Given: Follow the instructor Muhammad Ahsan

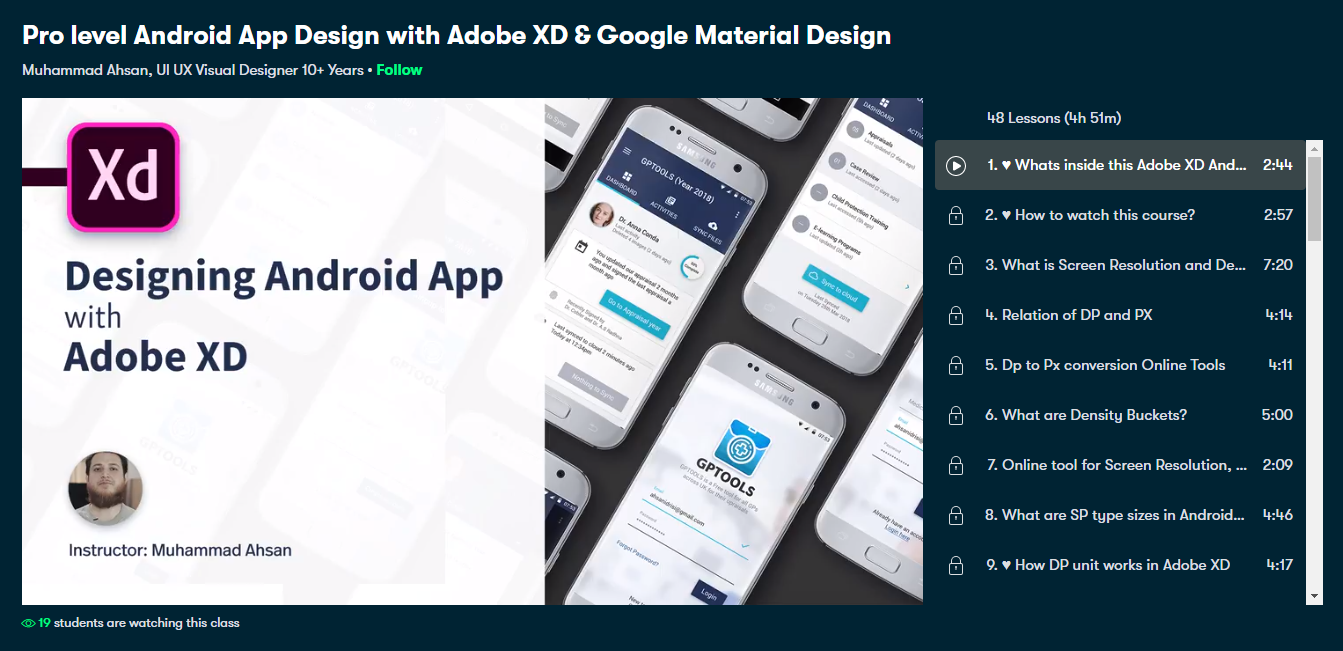Looking at the screenshot, I should tap(399, 70).
